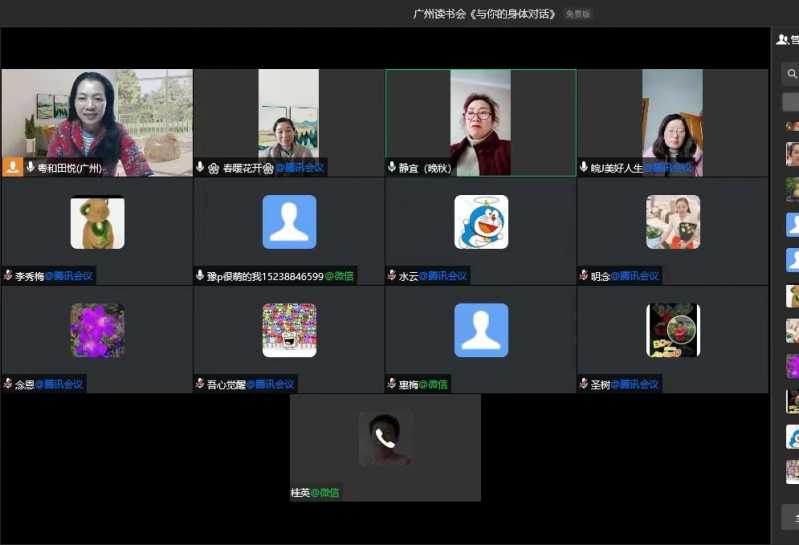Toggle the microphone icon beside 静宜（晚秋）

point(392,167)
